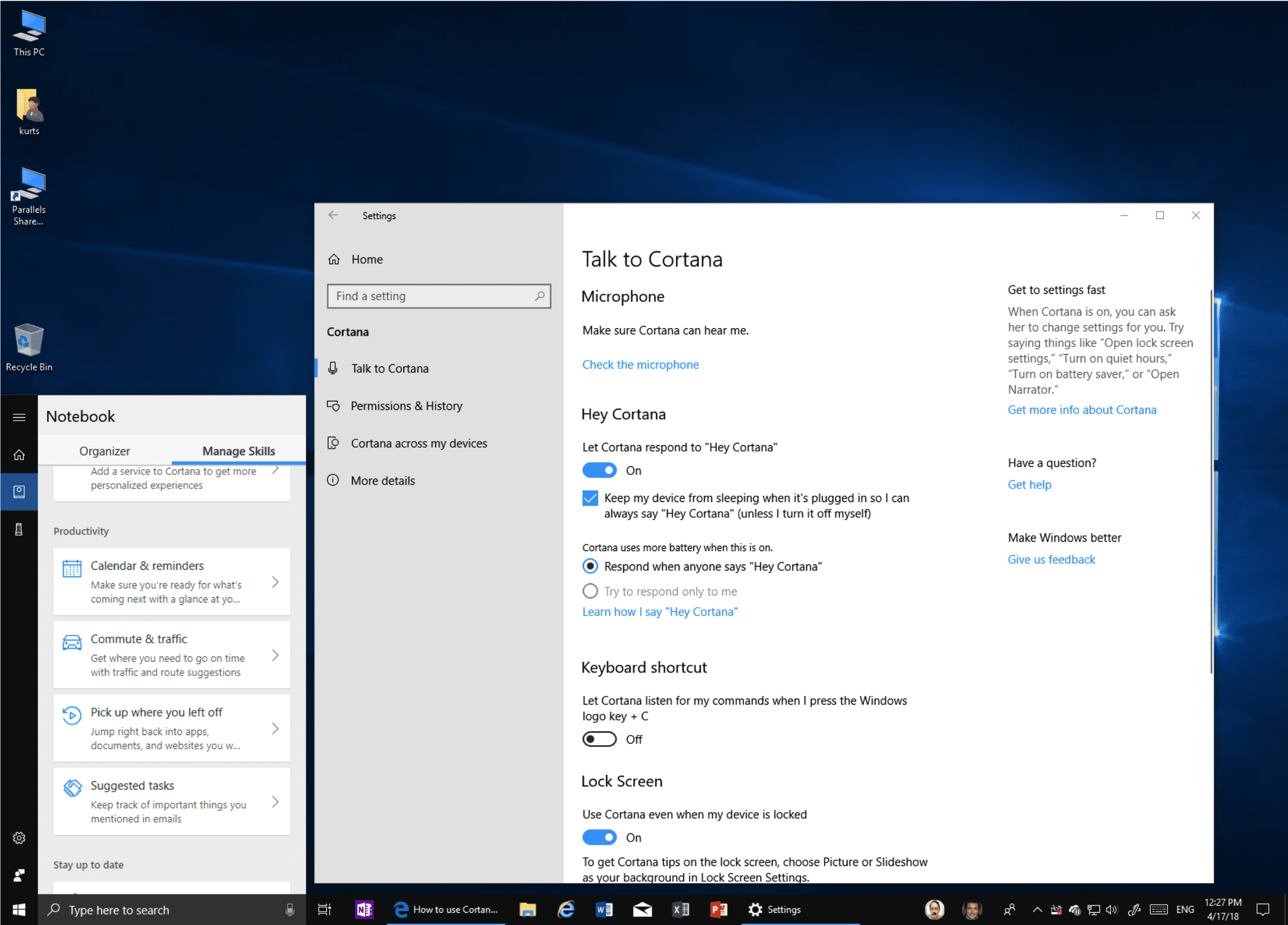Click the settings gear in Cortana's sidebar

point(19,838)
